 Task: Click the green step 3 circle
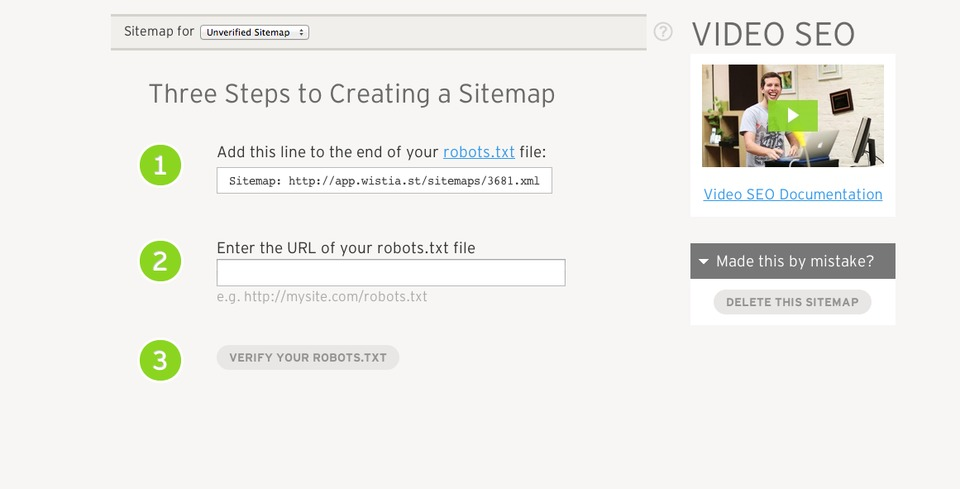pos(160,360)
